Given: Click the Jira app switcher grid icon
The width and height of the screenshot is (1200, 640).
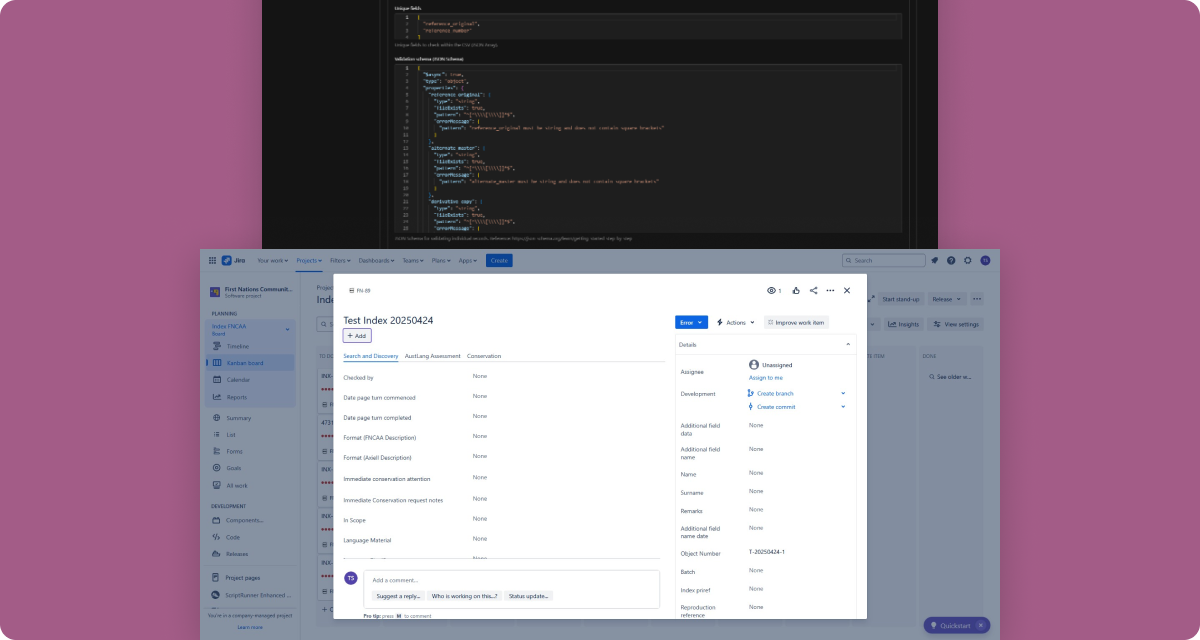Looking at the screenshot, I should coord(212,260).
